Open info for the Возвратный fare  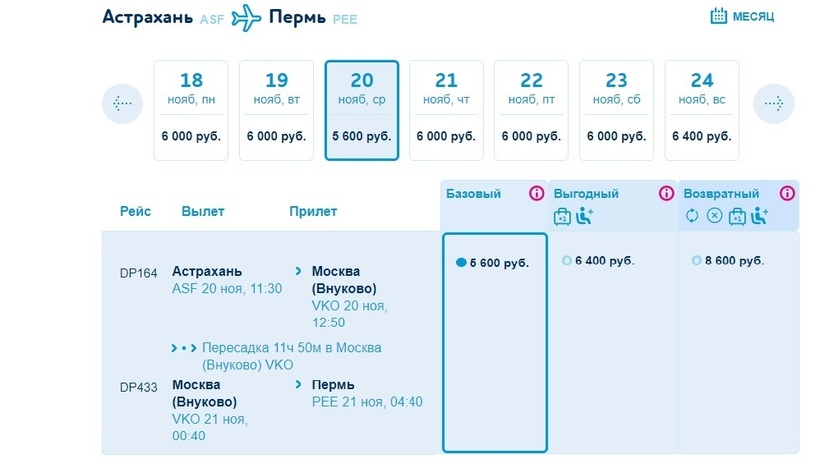pos(790,194)
